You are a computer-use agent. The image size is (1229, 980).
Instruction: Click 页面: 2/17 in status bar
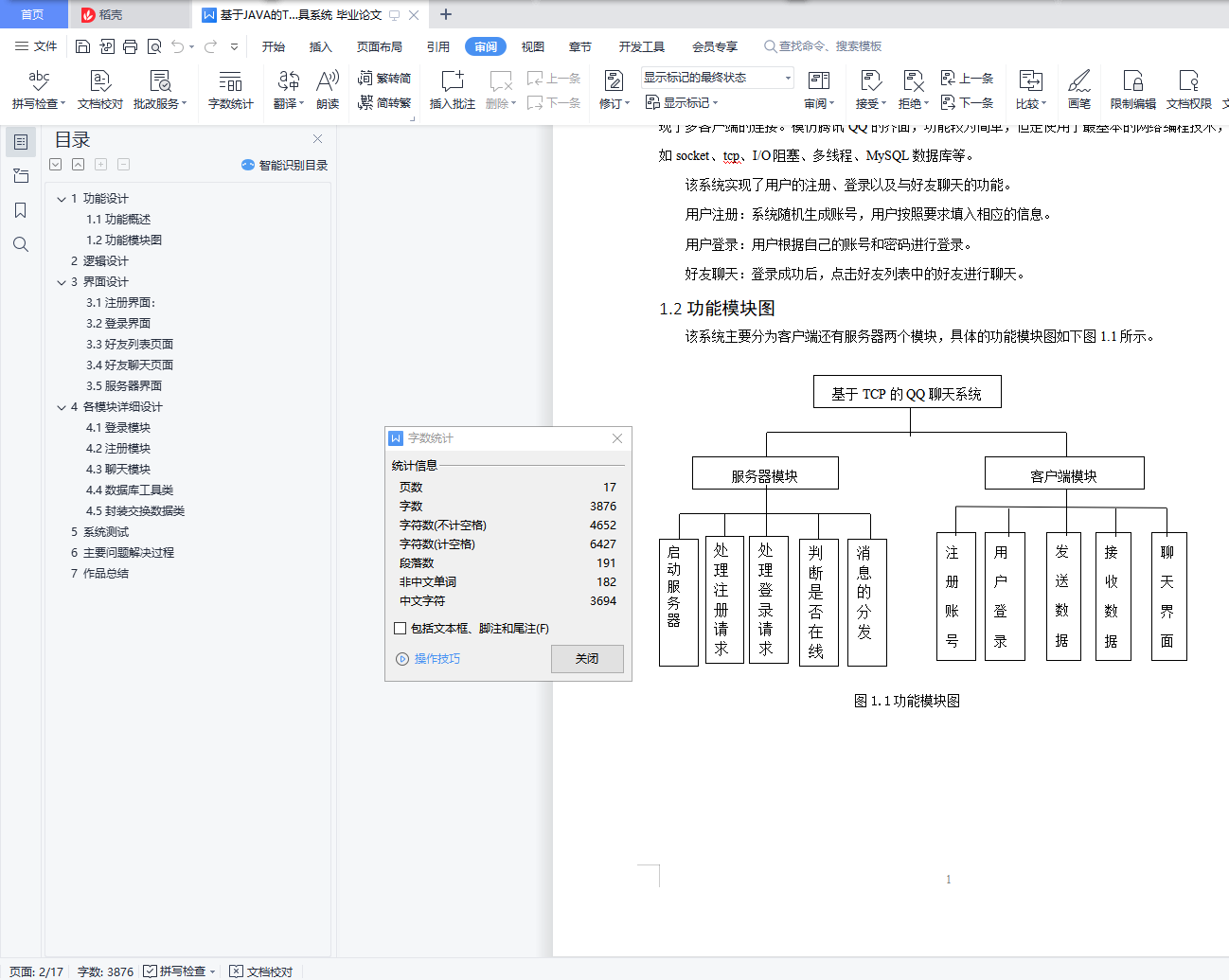click(36, 971)
